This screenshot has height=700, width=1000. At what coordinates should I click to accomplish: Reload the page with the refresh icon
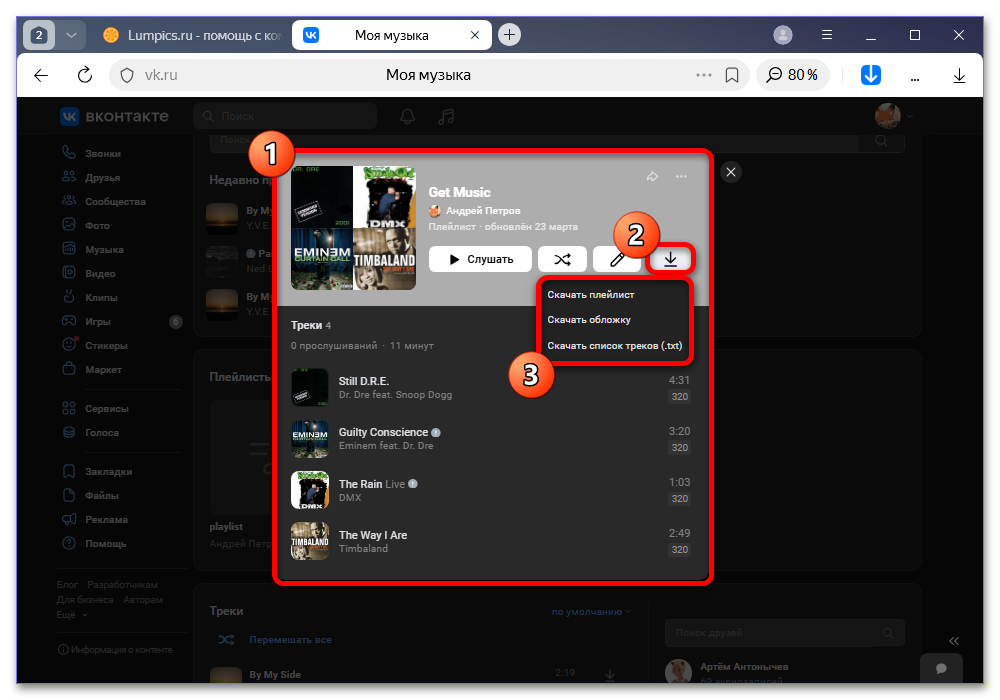click(85, 75)
